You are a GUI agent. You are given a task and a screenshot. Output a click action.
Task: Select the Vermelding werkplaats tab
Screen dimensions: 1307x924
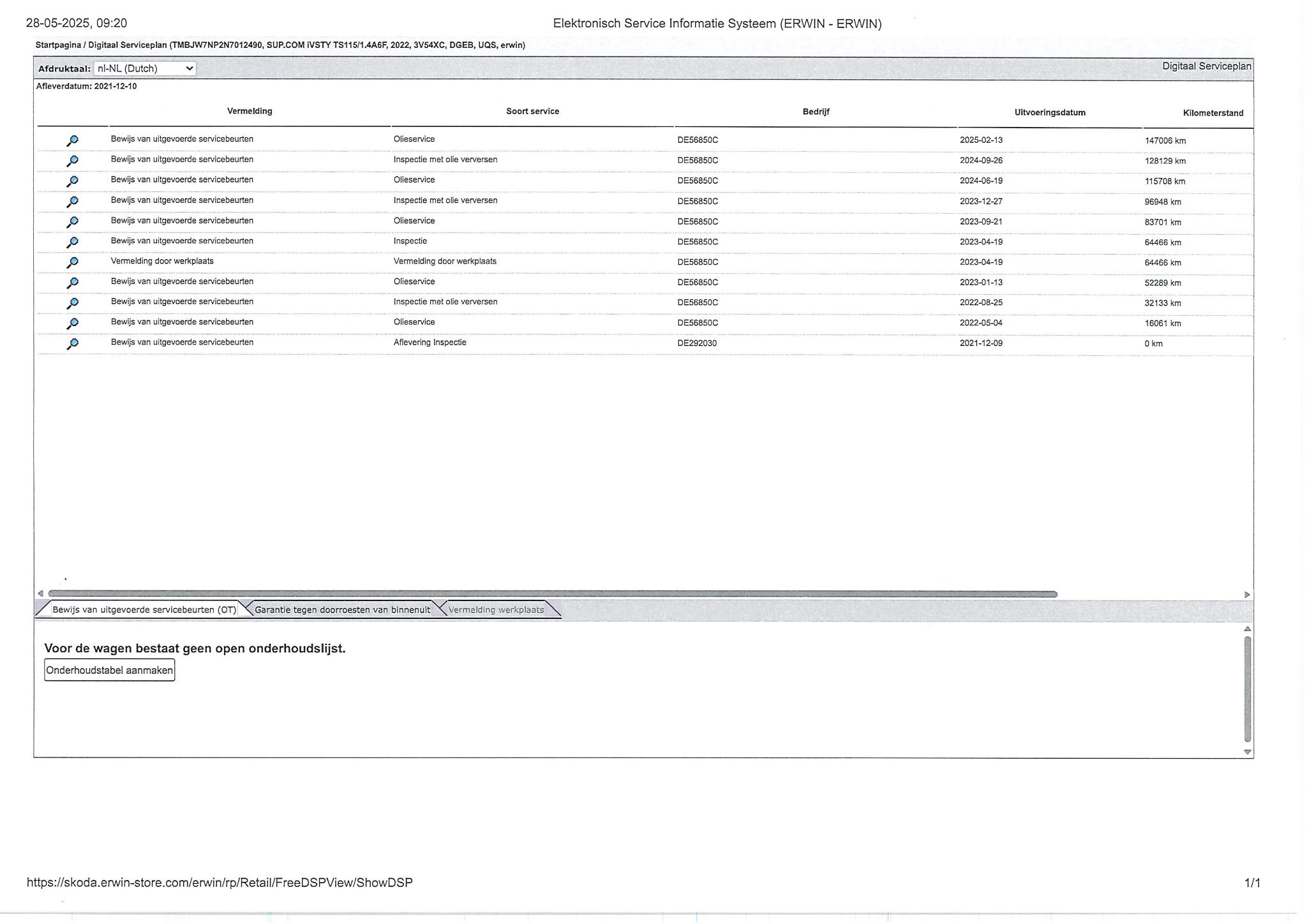click(496, 609)
